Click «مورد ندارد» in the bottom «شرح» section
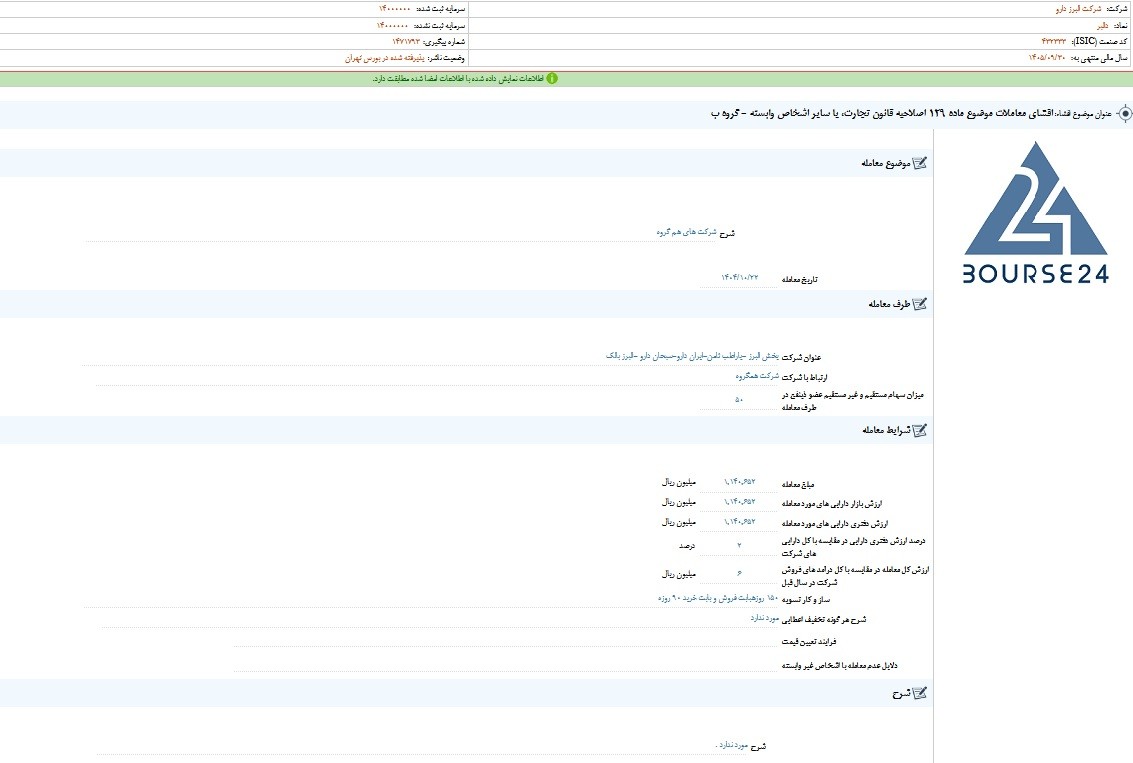The image size is (1133, 763). point(733,745)
